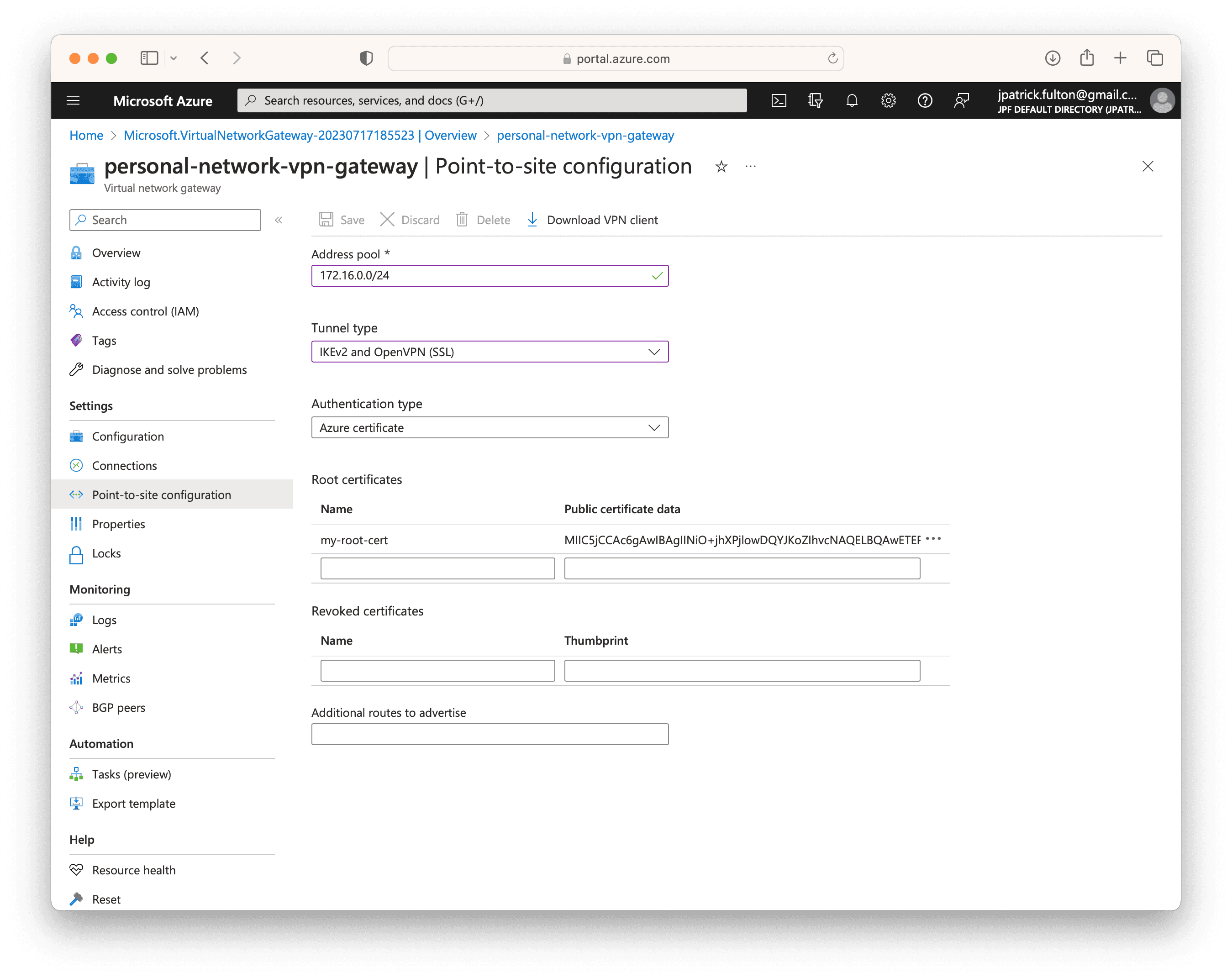
Task: Go back in Safari
Action: click(x=205, y=58)
